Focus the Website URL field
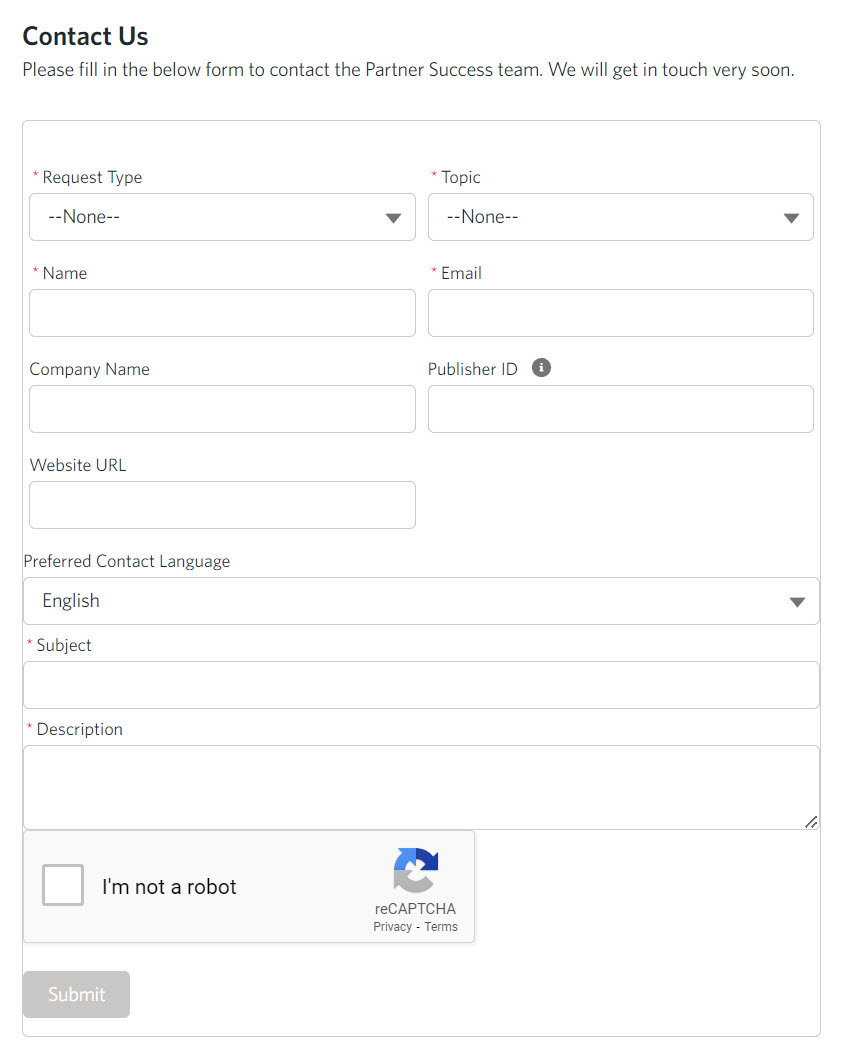842x1061 pixels. [x=222, y=505]
